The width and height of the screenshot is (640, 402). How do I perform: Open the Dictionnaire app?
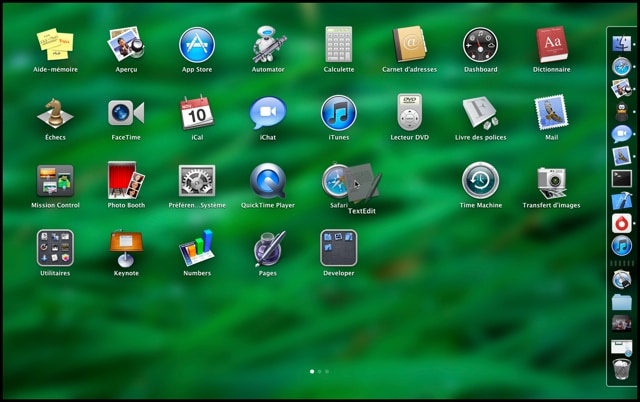tap(551, 44)
